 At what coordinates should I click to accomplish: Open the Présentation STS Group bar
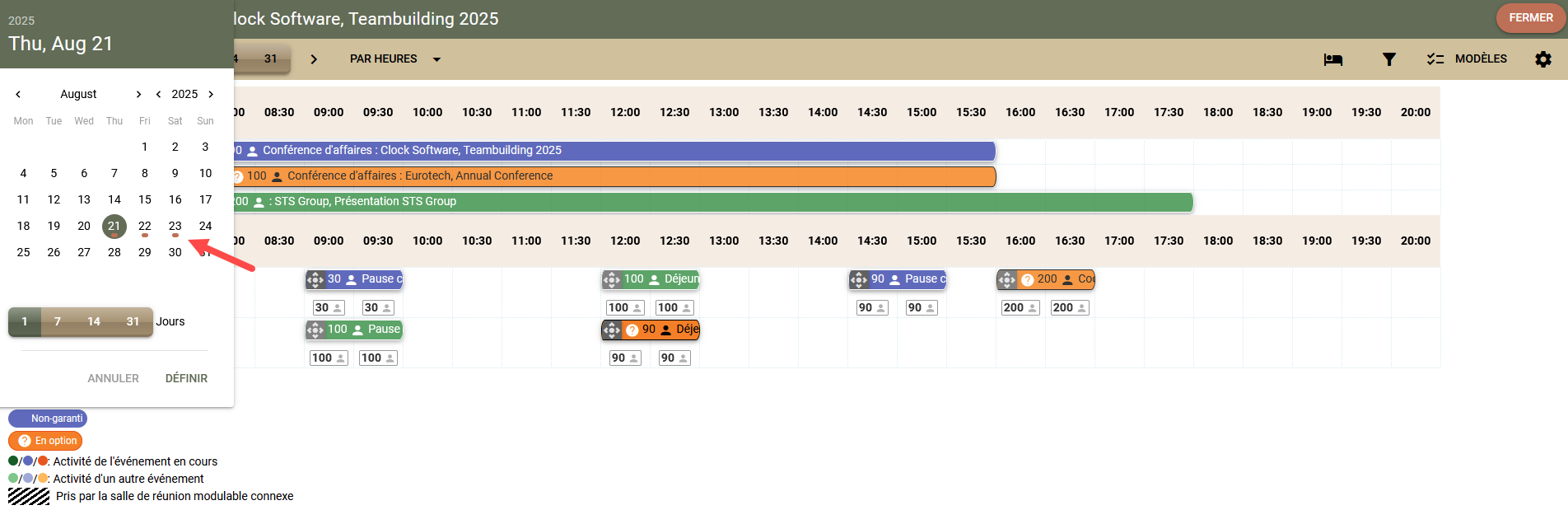713,202
